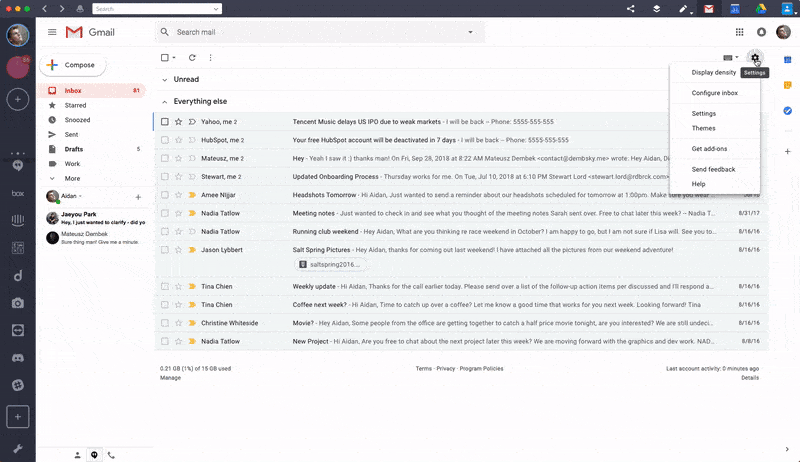
Task: Open the more options three-dot menu
Action: point(210,58)
